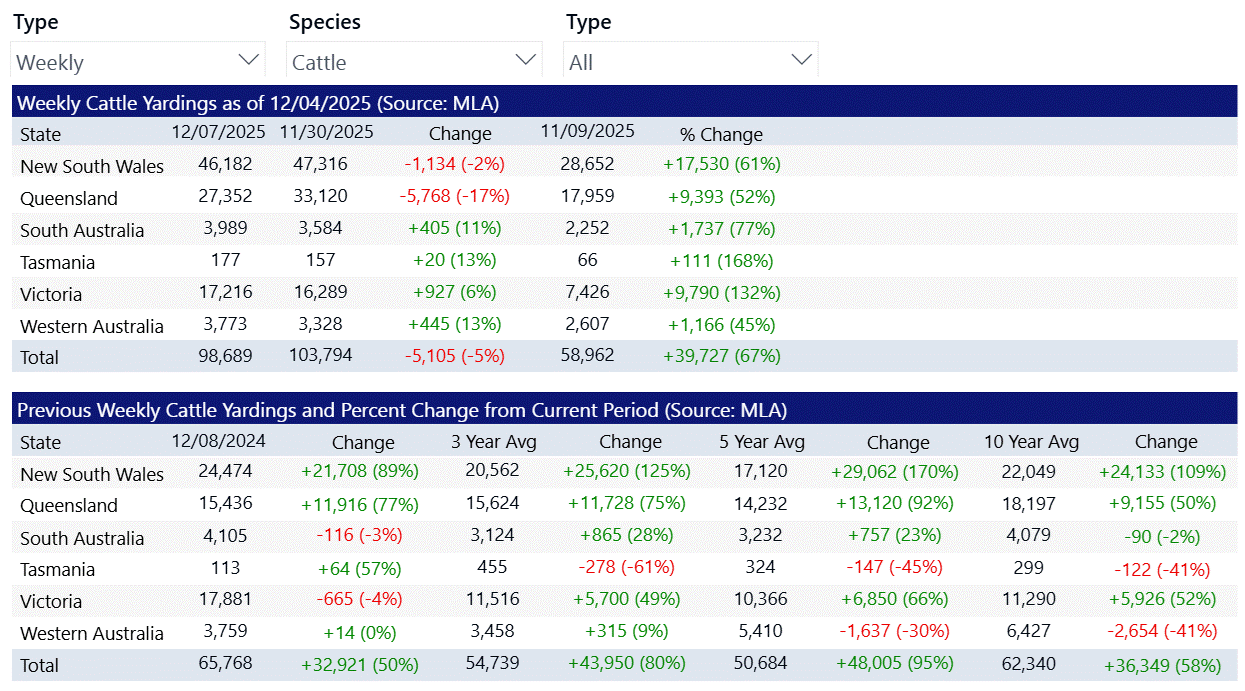Click the 46,182 New South Wales value
1245x691 pixels.
coord(226,163)
